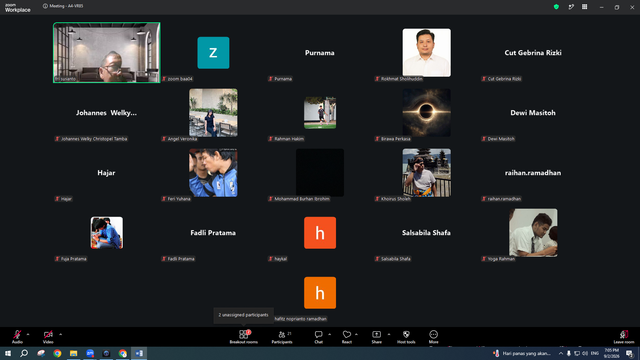The height and width of the screenshot is (360, 640).
Task: Open the Participants list
Action: click(282, 337)
